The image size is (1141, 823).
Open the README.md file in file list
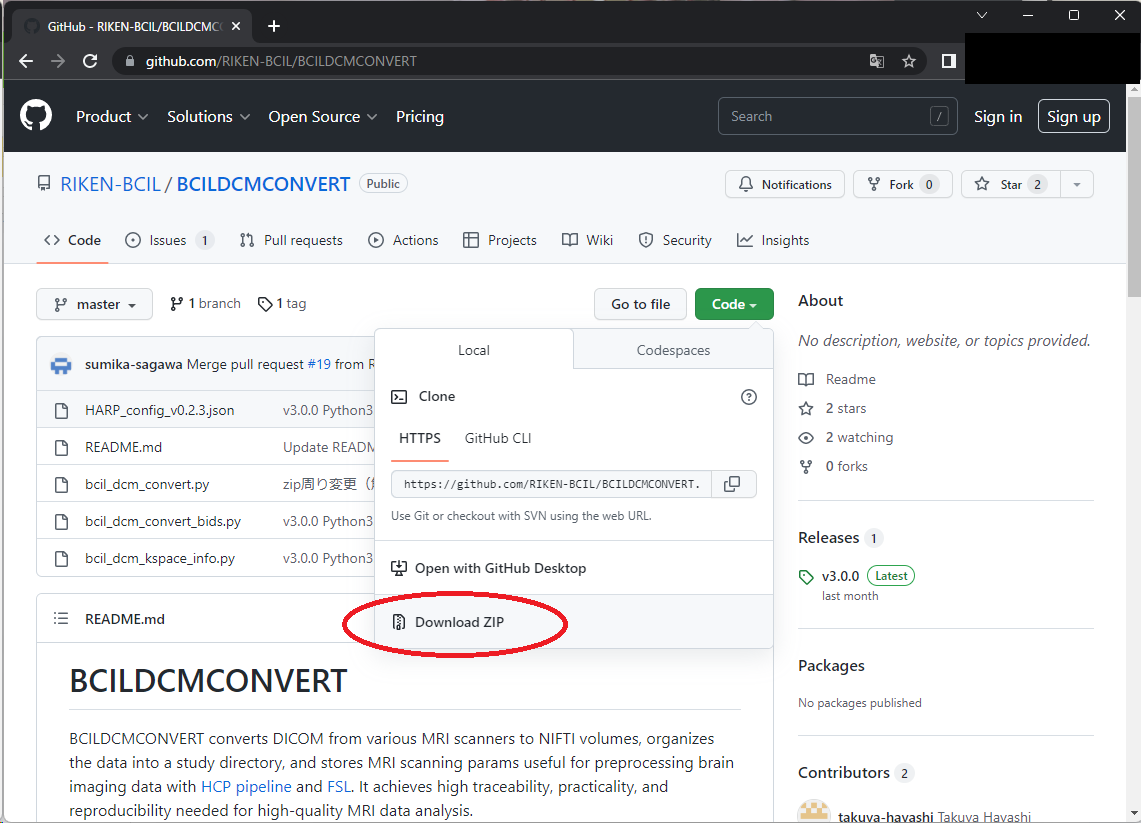pos(124,447)
